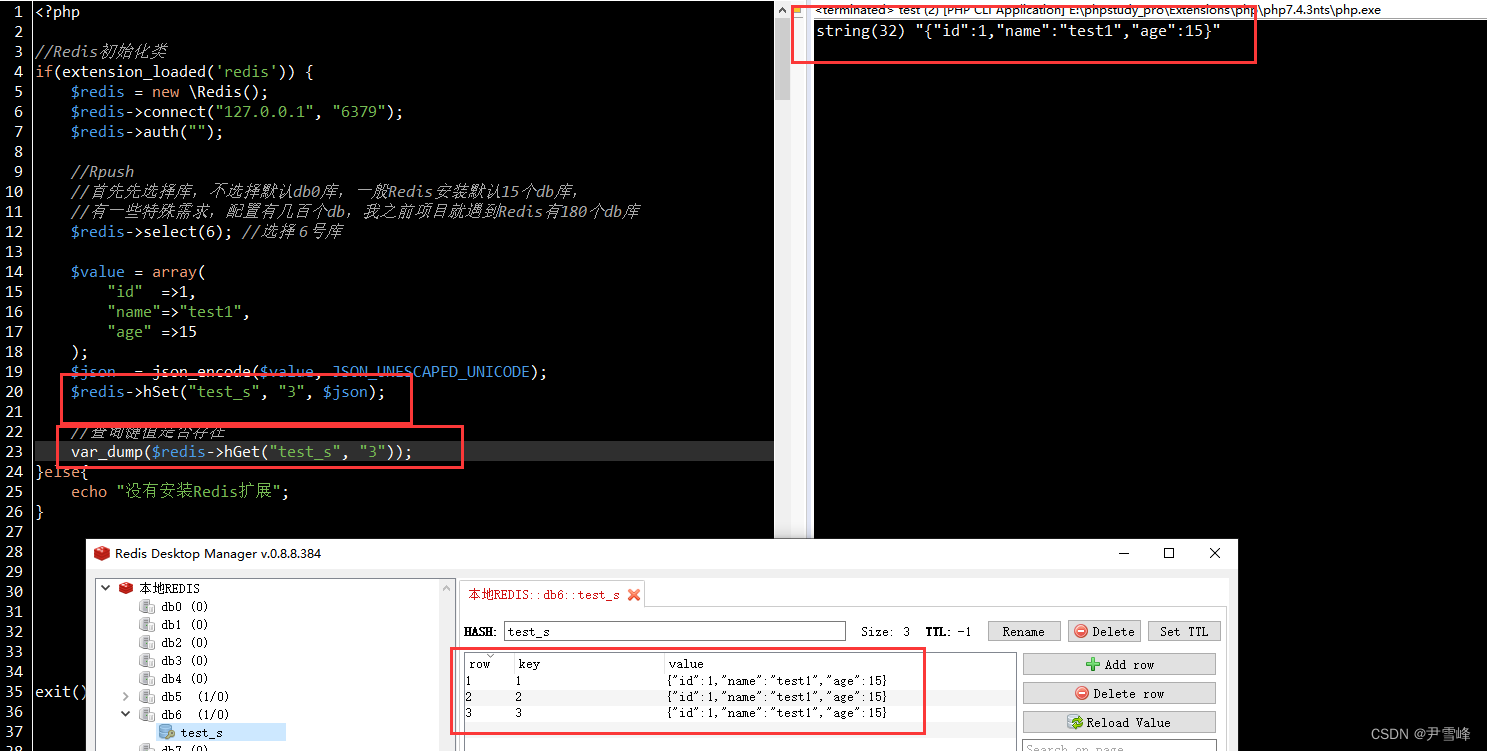The image size is (1487, 751).
Task: Click the Reload Value button
Action: tap(1119, 722)
